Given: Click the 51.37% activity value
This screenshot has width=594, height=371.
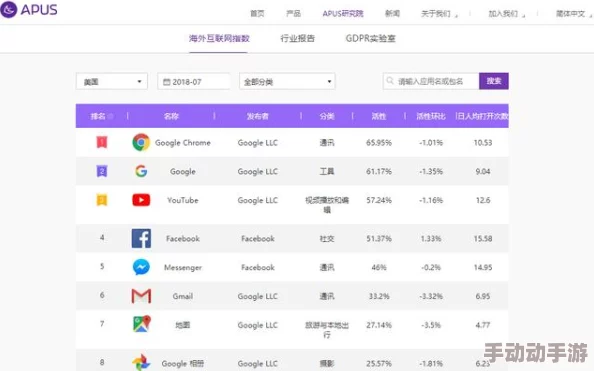Looking at the screenshot, I should (x=379, y=239).
